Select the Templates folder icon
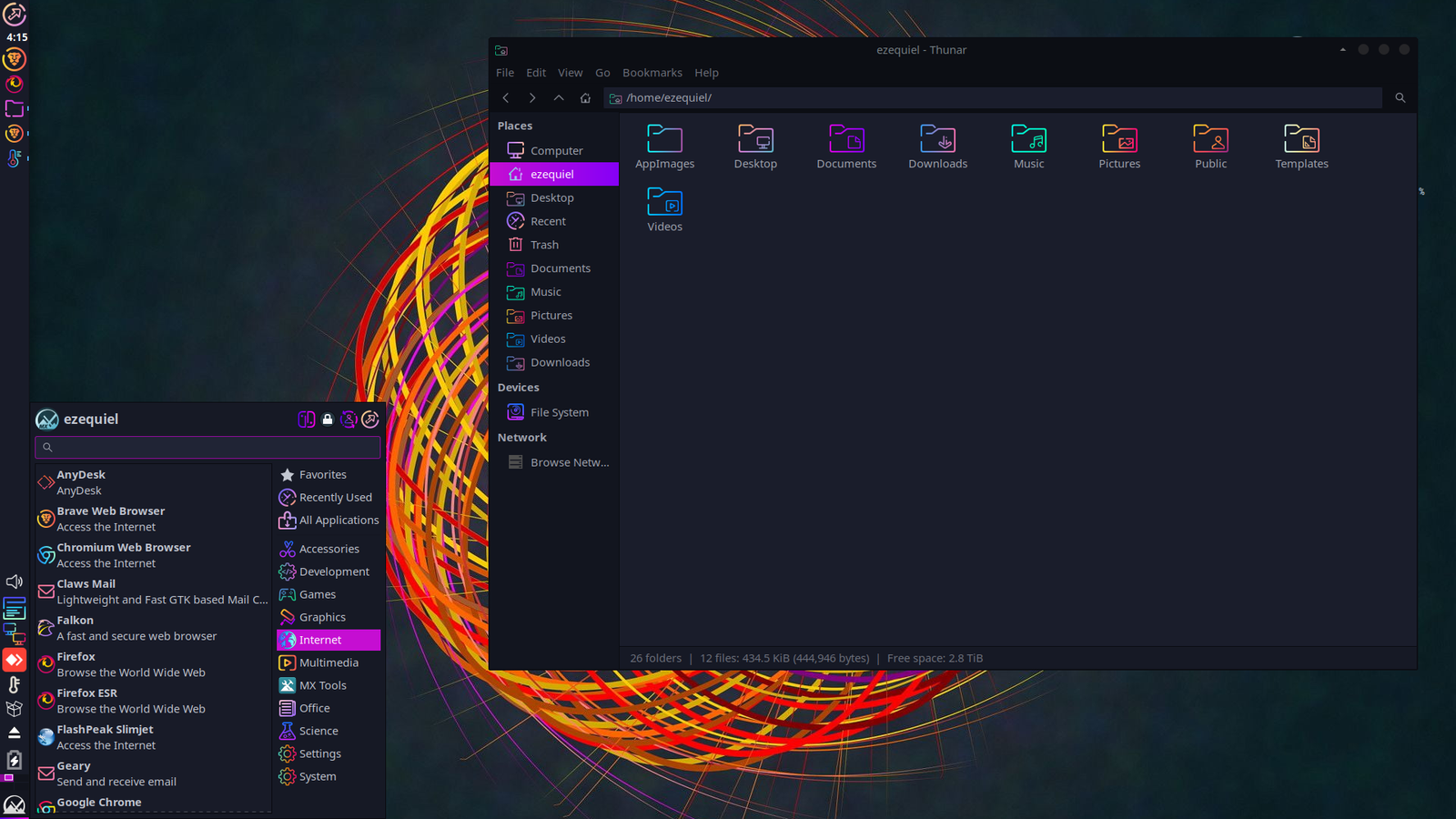1456x819 pixels. click(1301, 147)
